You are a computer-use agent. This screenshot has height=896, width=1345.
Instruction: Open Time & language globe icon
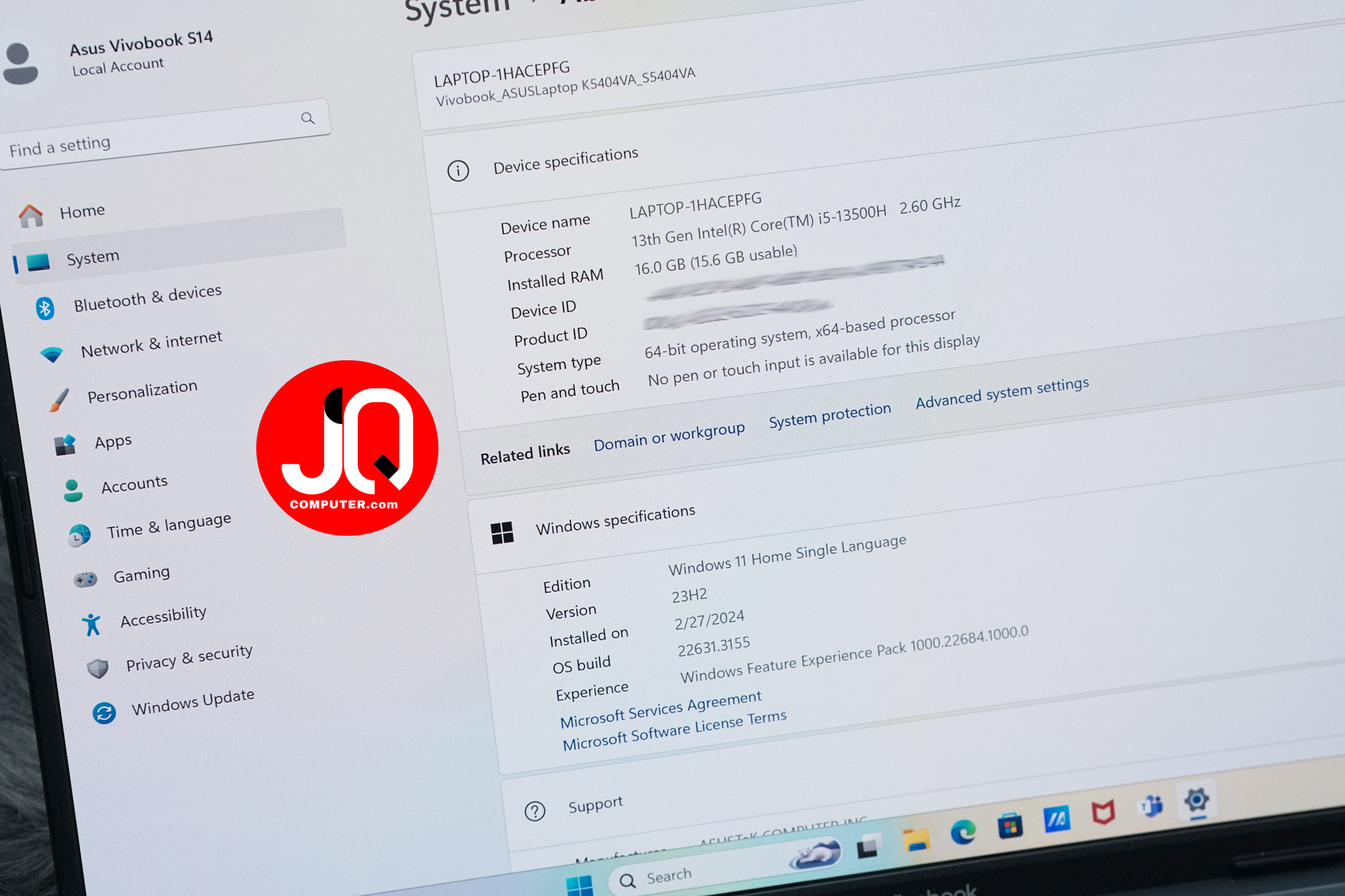click(79, 536)
